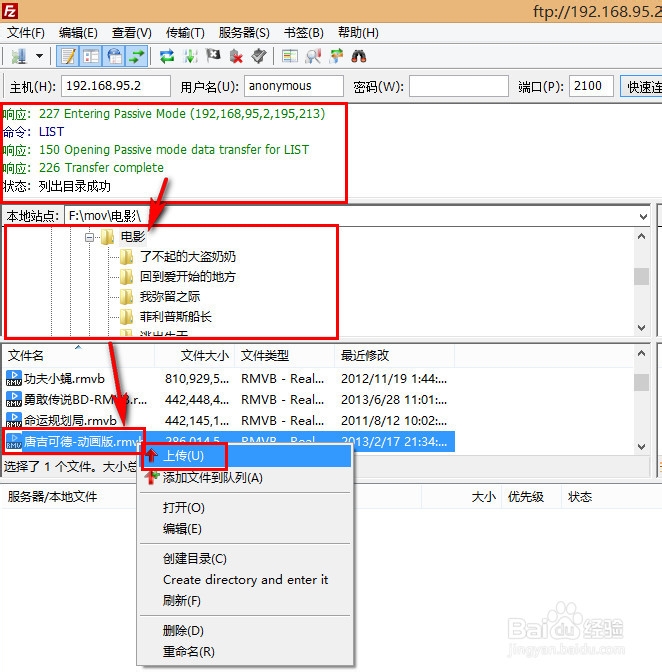Click local tree scrollbar up arrow
This screenshot has height=672, width=662.
coord(641,236)
